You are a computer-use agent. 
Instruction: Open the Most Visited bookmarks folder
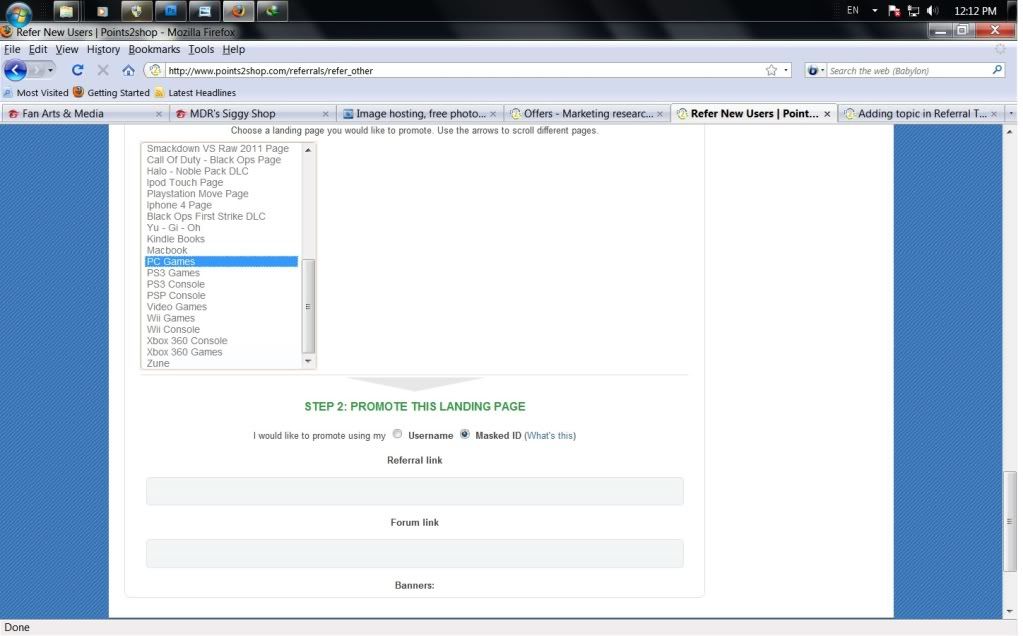click(x=36, y=93)
